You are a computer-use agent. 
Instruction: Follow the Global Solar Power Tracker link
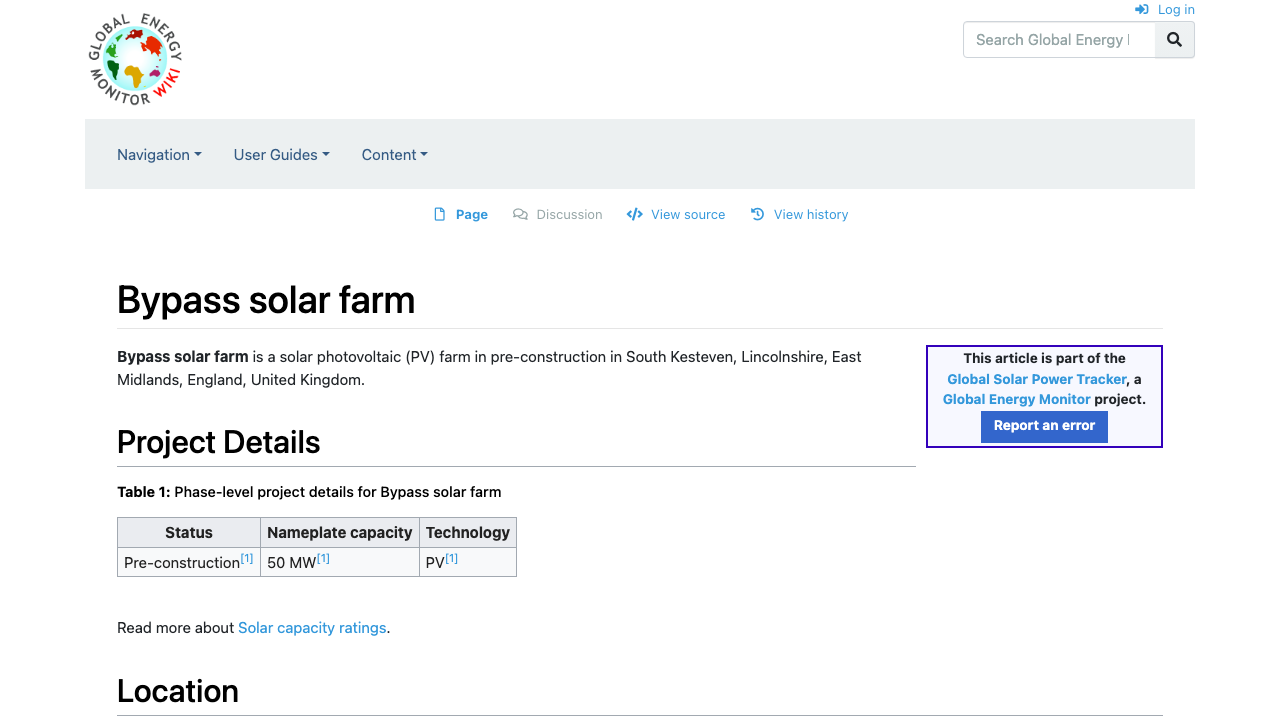pos(1037,379)
